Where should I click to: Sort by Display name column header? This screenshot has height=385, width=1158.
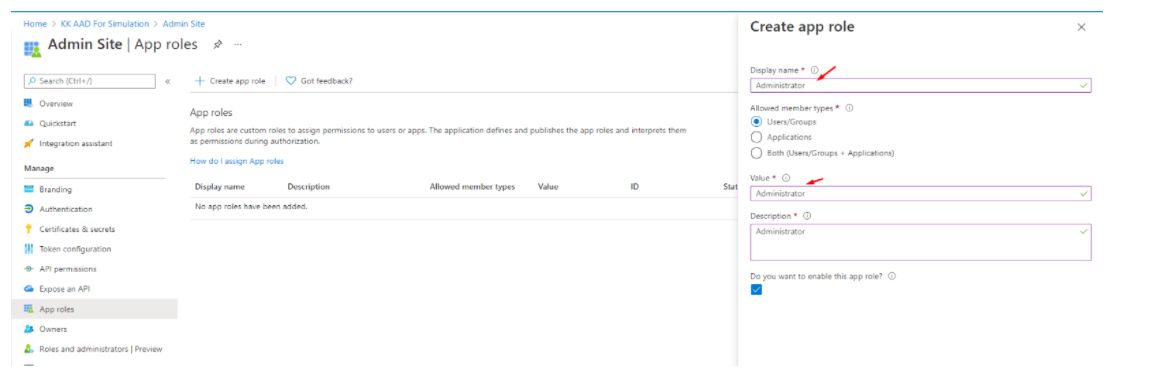coord(219,187)
